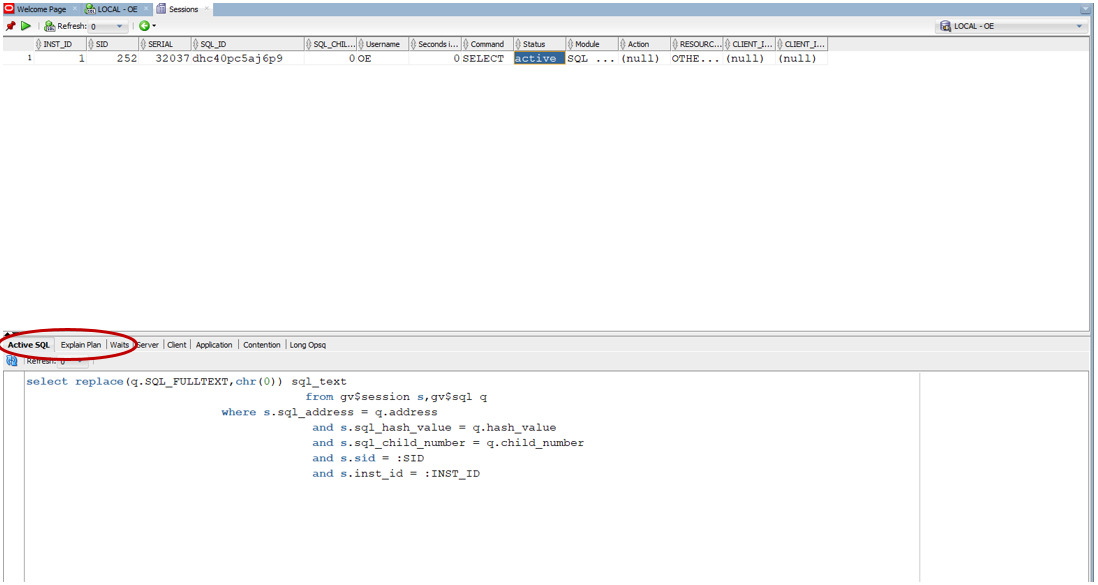1098x585 pixels.
Task: Open the Client tab
Action: click(x=177, y=345)
